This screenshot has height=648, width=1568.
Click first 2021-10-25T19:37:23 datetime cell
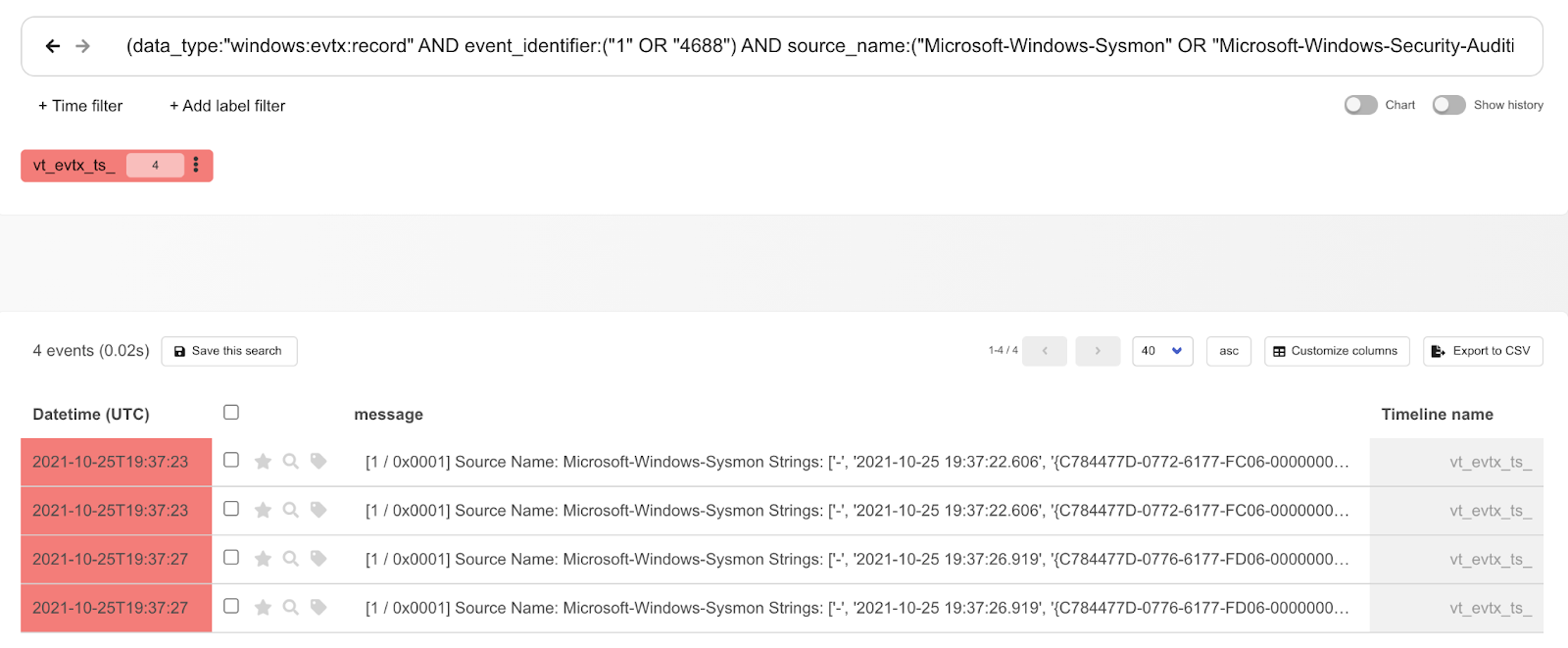click(x=117, y=462)
